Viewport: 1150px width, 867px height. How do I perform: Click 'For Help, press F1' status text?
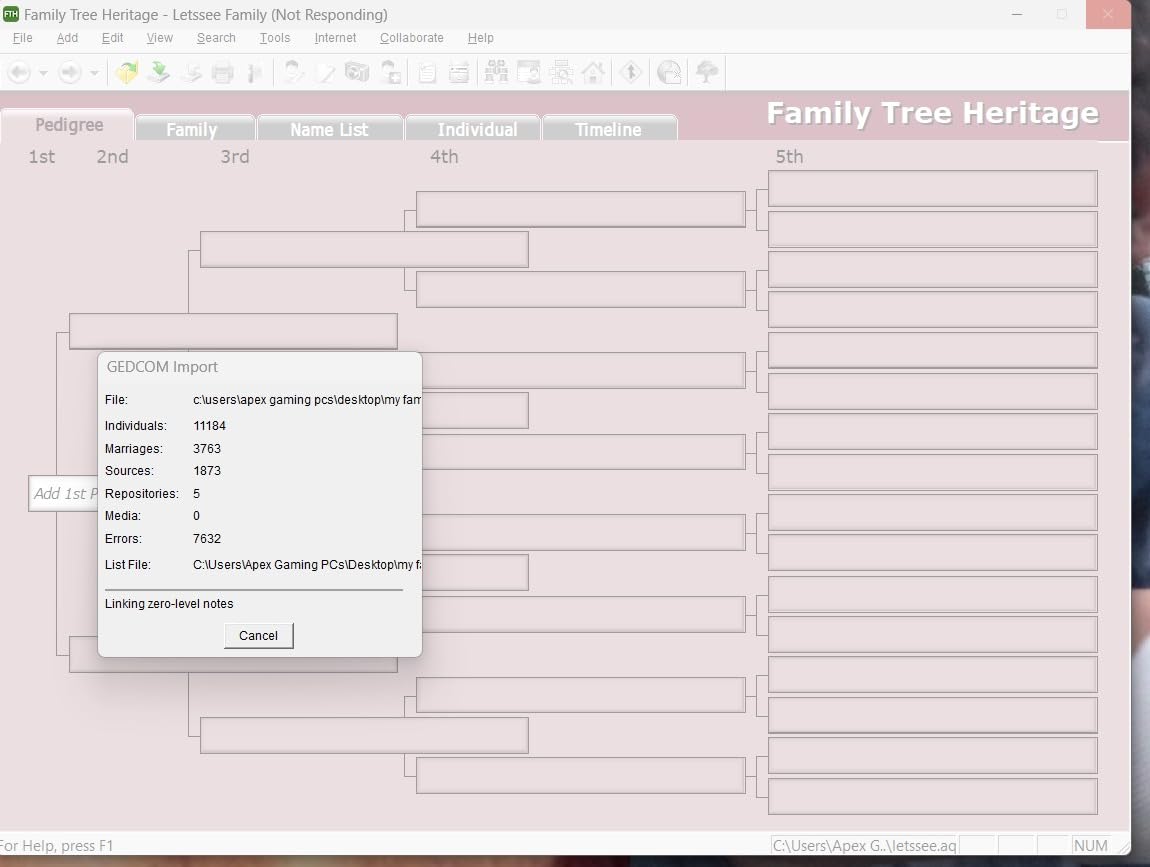tap(57, 846)
